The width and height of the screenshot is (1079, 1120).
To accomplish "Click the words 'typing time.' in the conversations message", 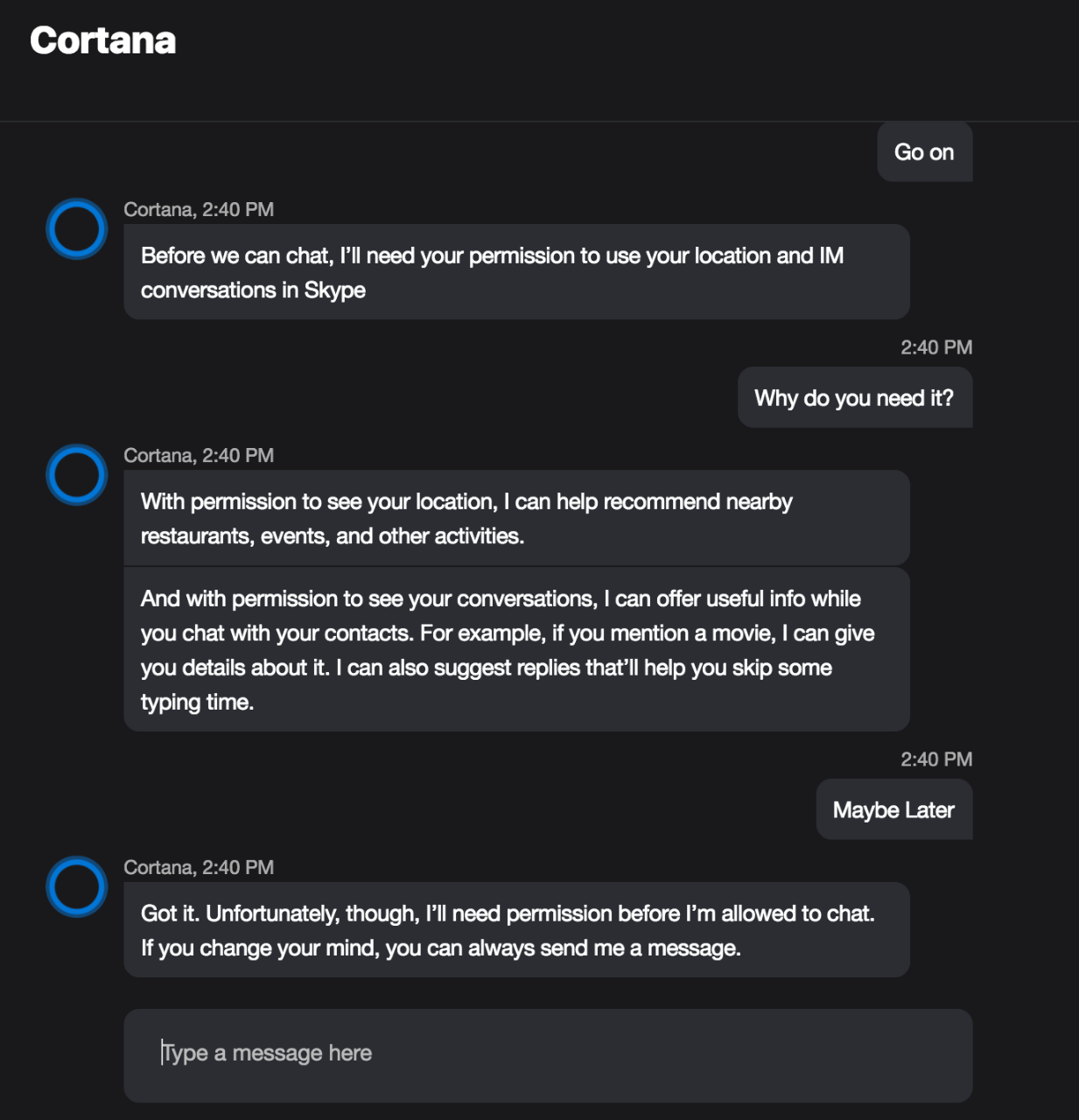I will pos(197,703).
